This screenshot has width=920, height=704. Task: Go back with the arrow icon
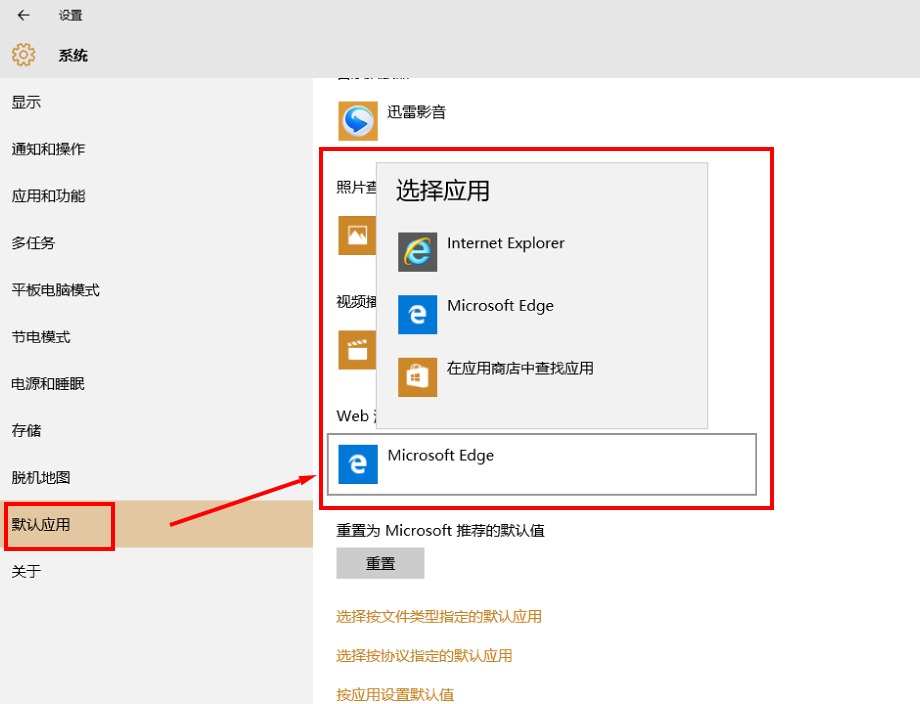click(23, 15)
